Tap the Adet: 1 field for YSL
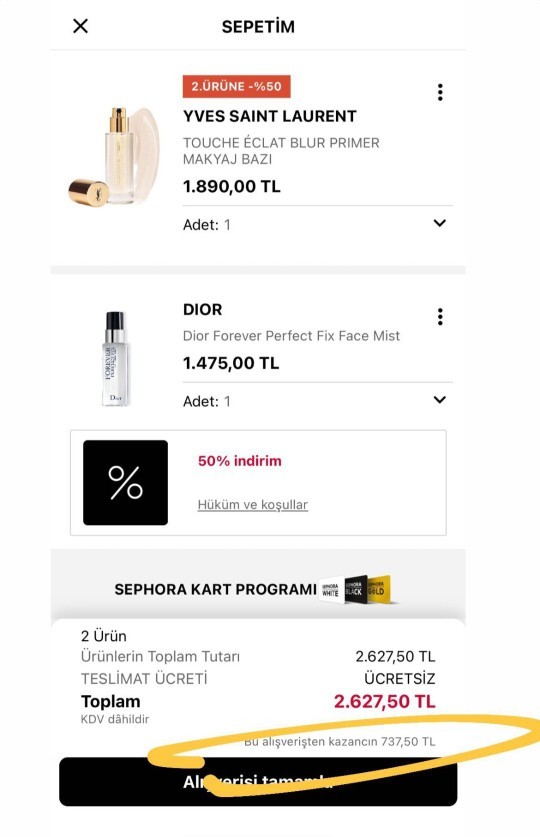This screenshot has height=837, width=540. pyautogui.click(x=317, y=225)
